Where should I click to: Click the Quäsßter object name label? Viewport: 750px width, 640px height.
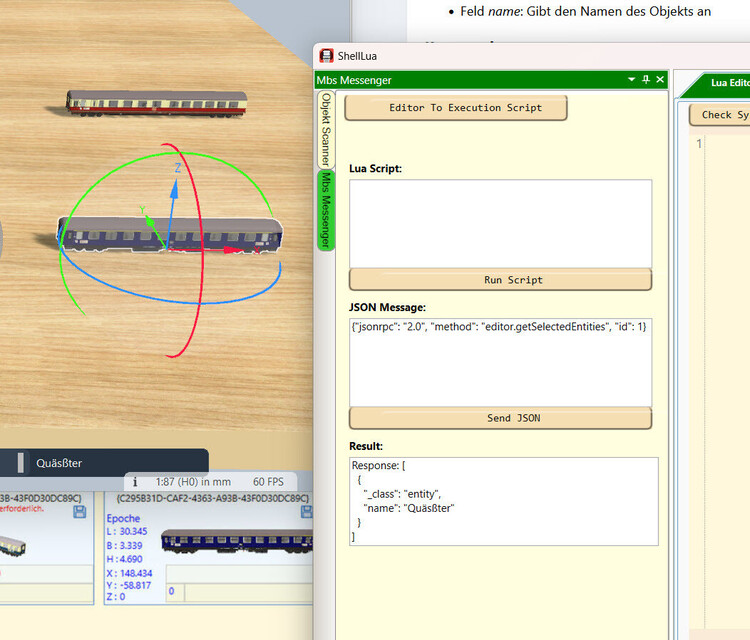(59, 463)
